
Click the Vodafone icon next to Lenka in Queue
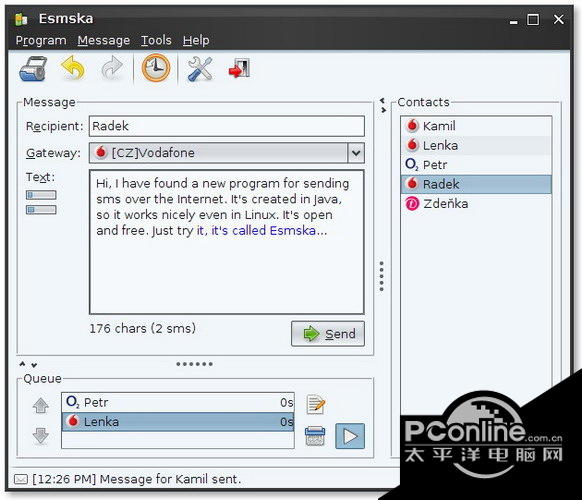click(x=73, y=421)
